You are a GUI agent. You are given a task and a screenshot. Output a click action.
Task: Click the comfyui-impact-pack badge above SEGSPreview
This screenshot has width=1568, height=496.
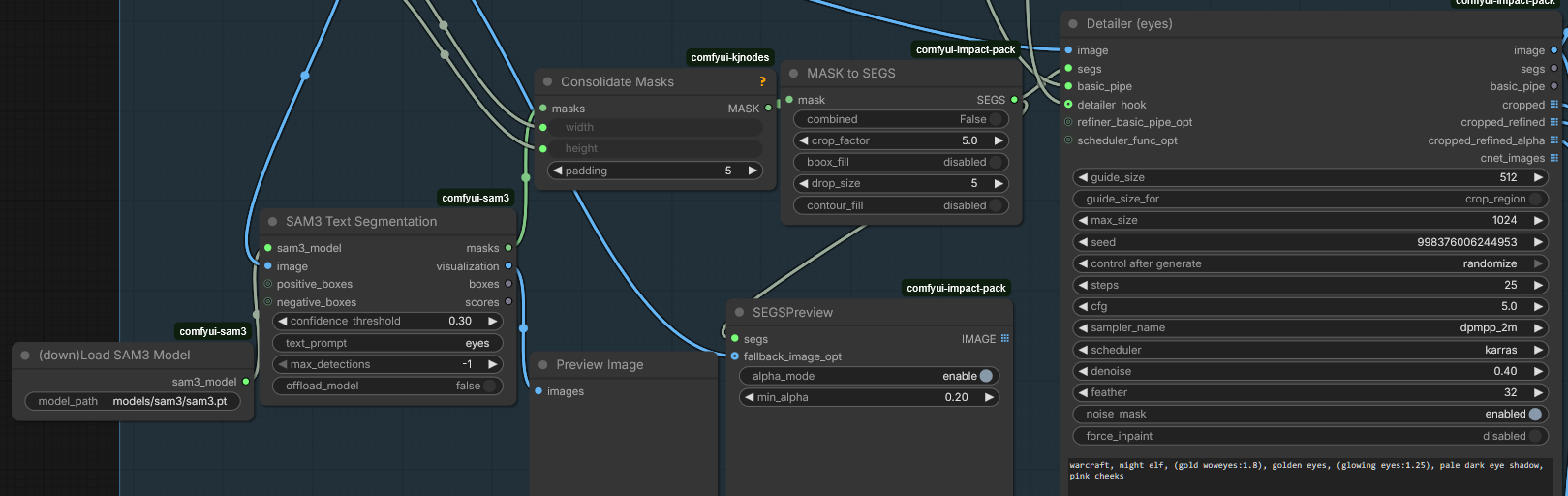pyautogui.click(x=956, y=288)
